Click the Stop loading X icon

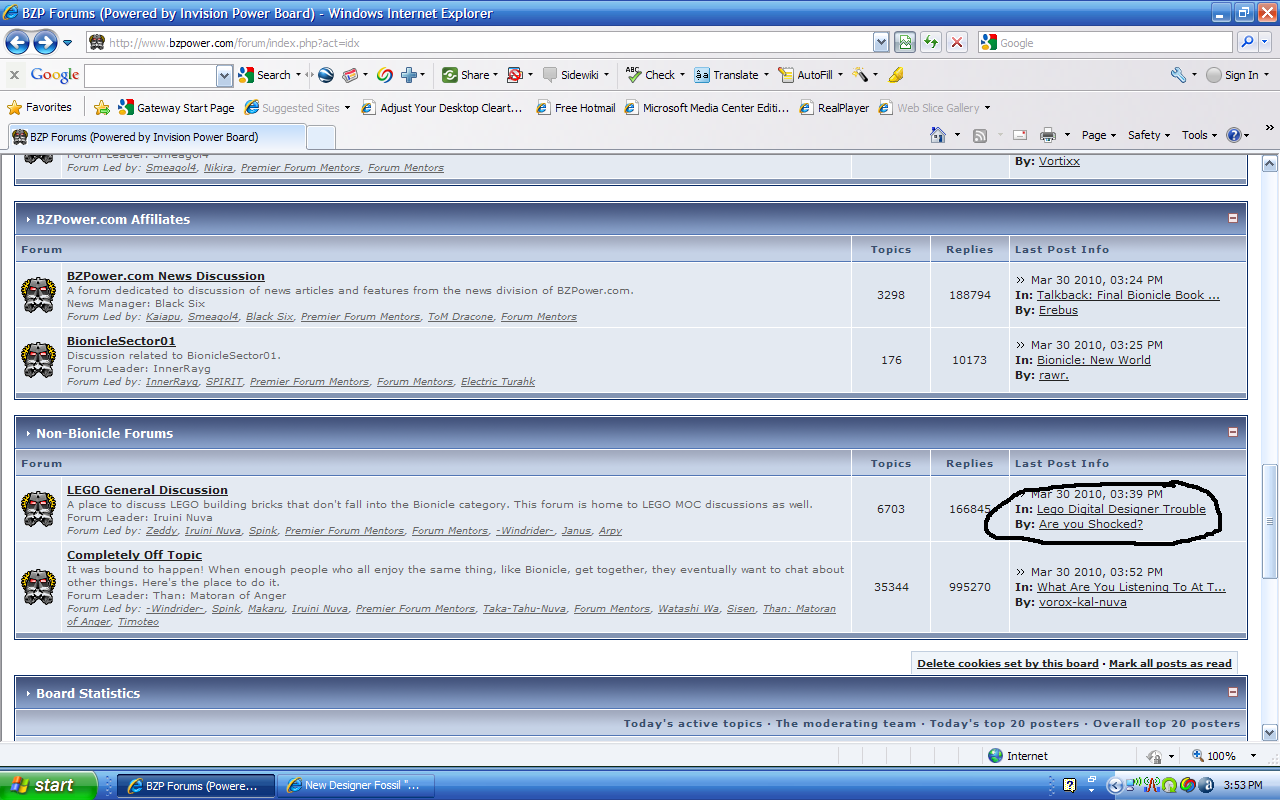coord(957,42)
